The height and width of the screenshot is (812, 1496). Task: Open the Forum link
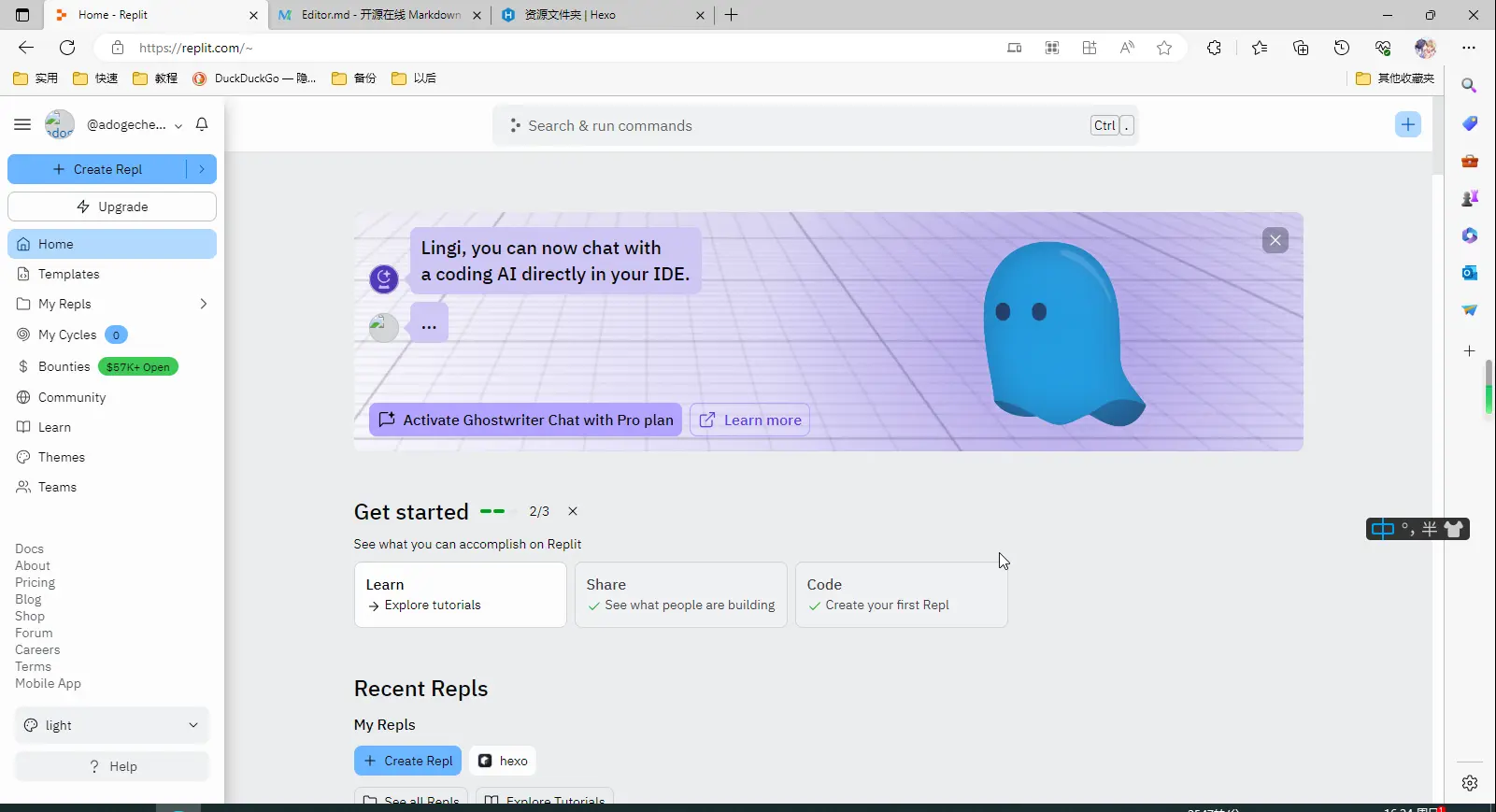[34, 633]
